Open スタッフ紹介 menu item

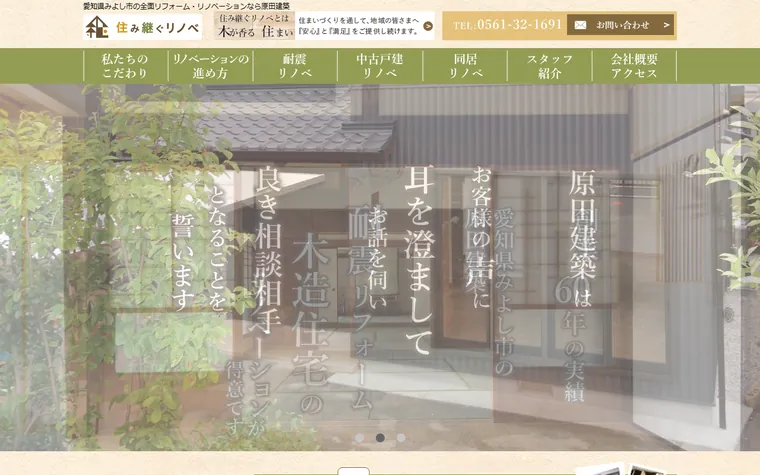click(550, 66)
